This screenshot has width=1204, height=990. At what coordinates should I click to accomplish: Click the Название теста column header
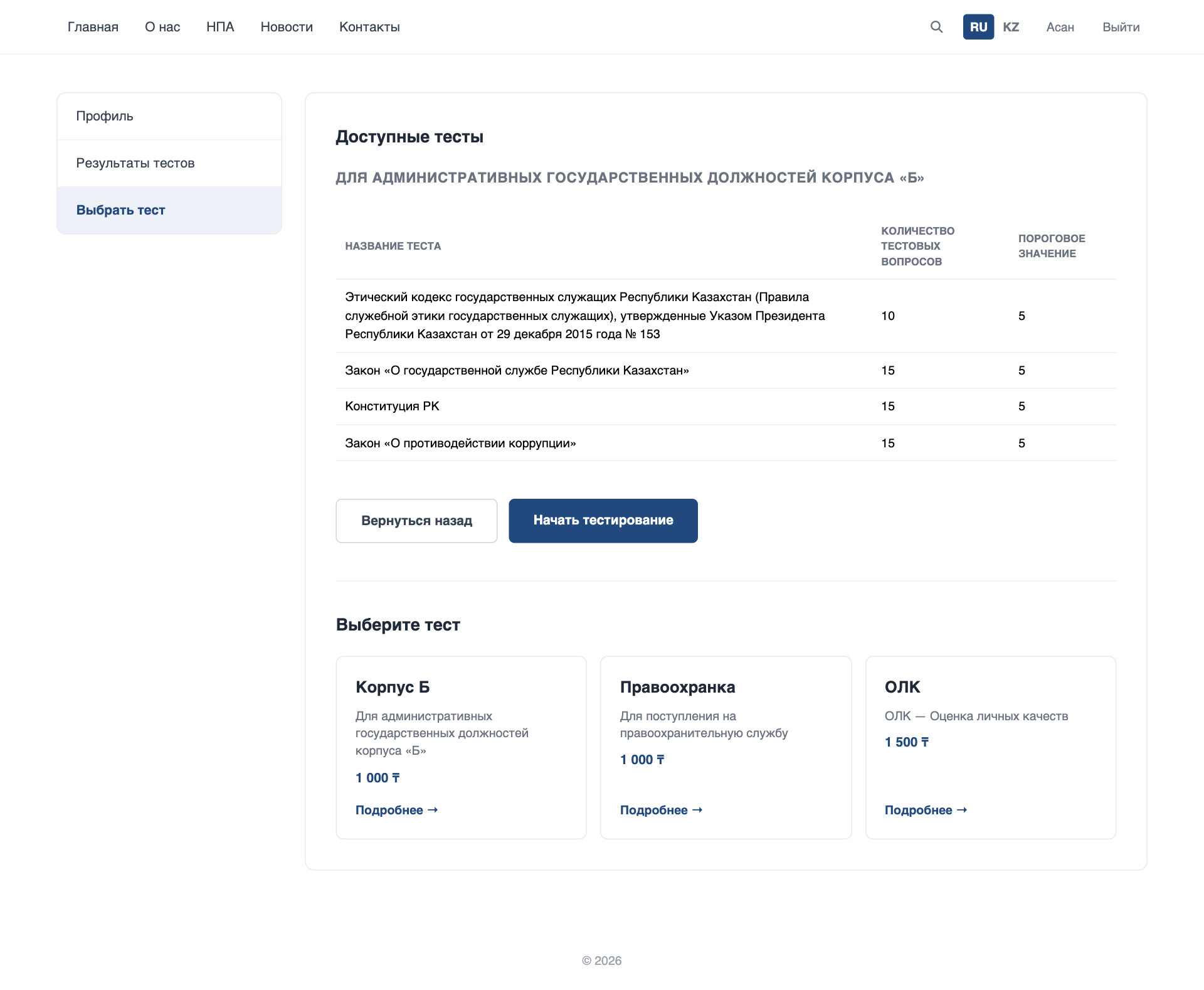(393, 246)
